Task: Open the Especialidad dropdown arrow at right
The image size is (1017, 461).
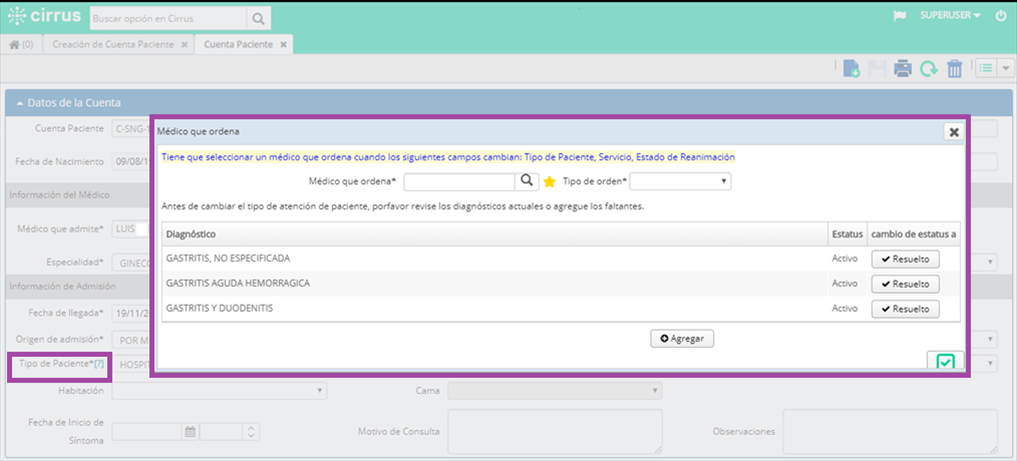Action: [990, 262]
